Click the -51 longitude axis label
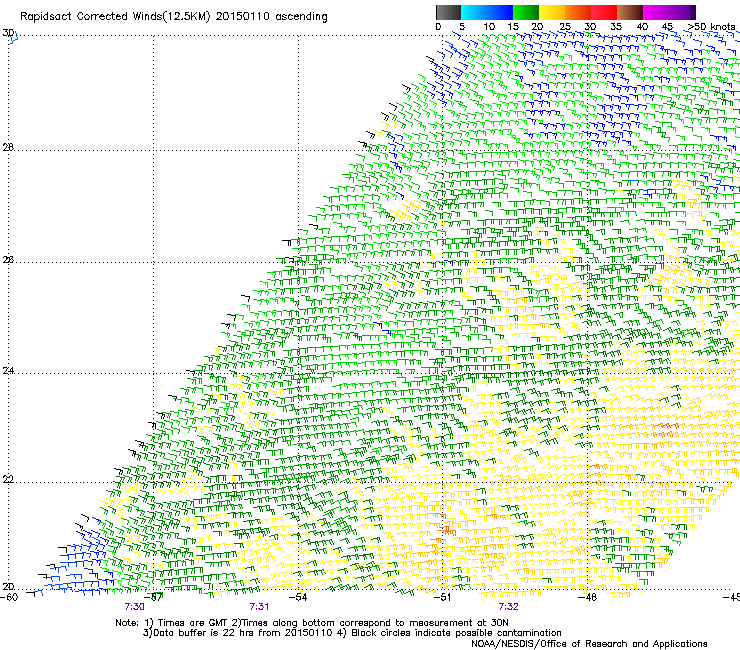The width and height of the screenshot is (740, 650). [x=442, y=597]
